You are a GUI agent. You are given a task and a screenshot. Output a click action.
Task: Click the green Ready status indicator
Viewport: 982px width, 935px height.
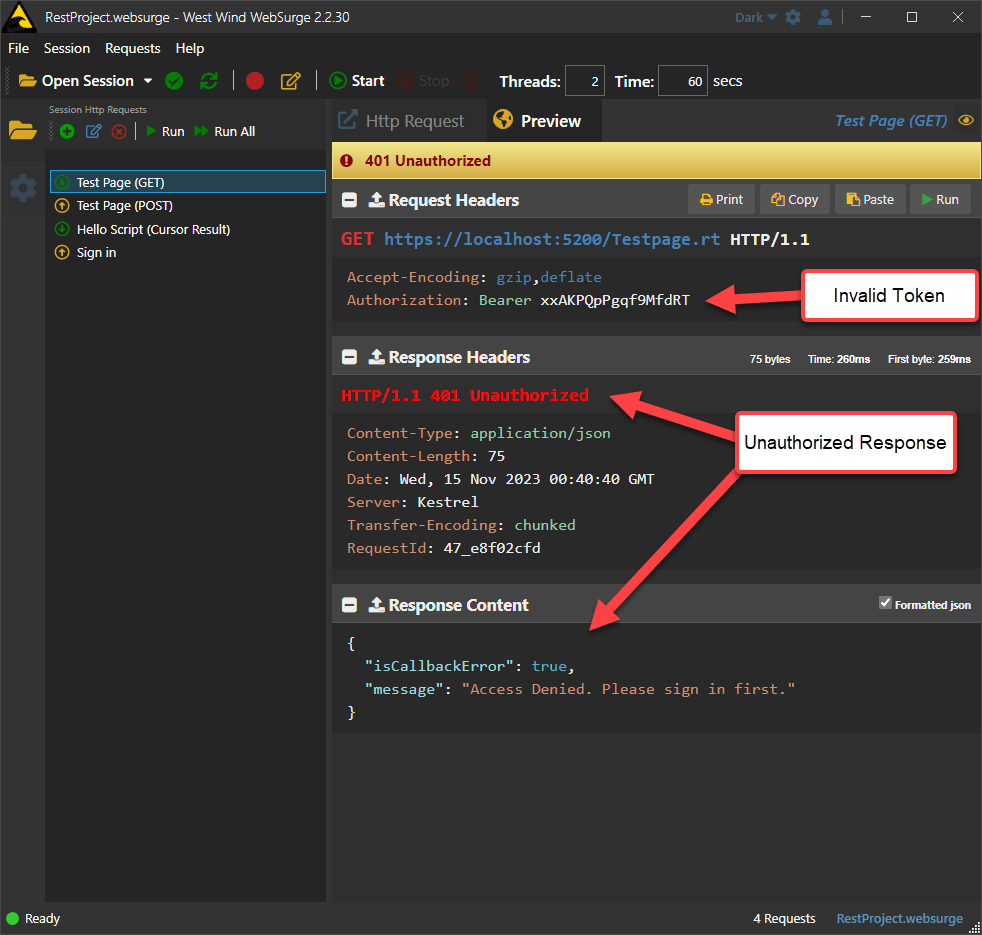pos(13,919)
